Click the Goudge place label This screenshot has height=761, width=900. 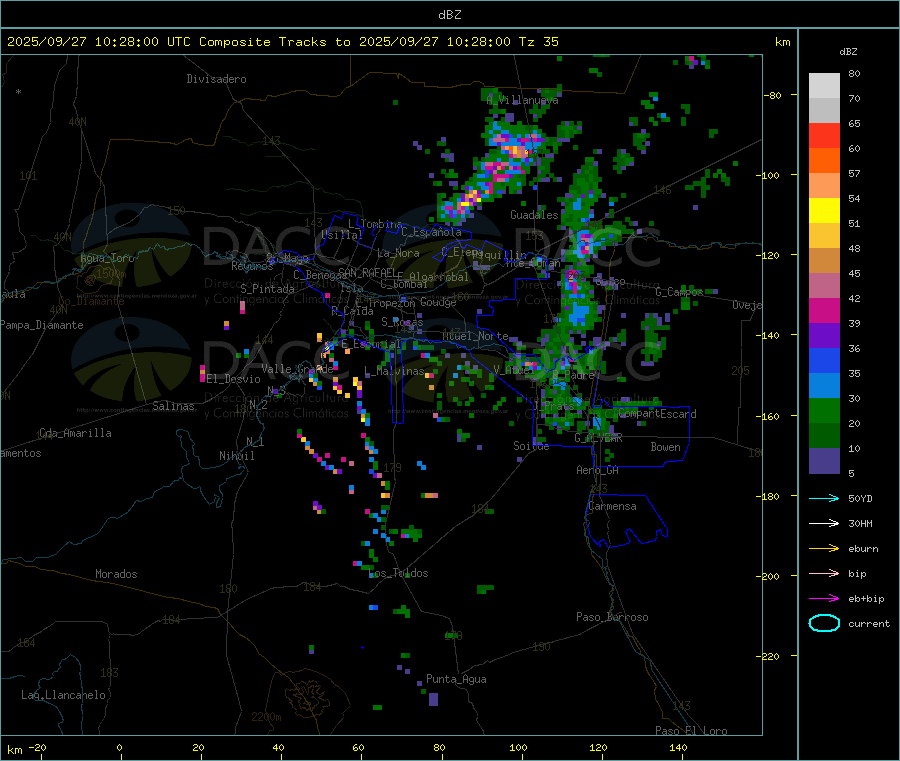pos(438,302)
